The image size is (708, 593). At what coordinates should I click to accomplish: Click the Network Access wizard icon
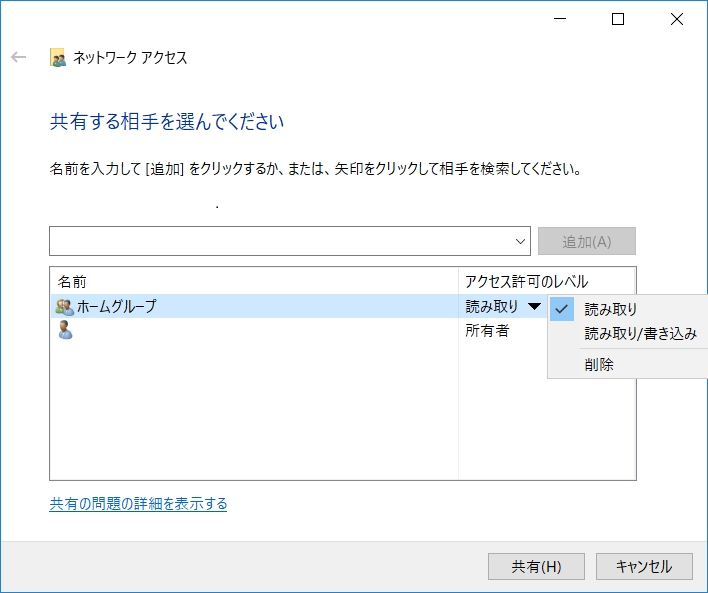[59, 58]
